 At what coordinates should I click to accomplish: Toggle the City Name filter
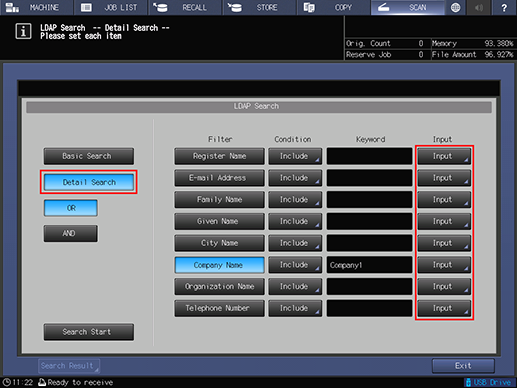[x=219, y=243]
